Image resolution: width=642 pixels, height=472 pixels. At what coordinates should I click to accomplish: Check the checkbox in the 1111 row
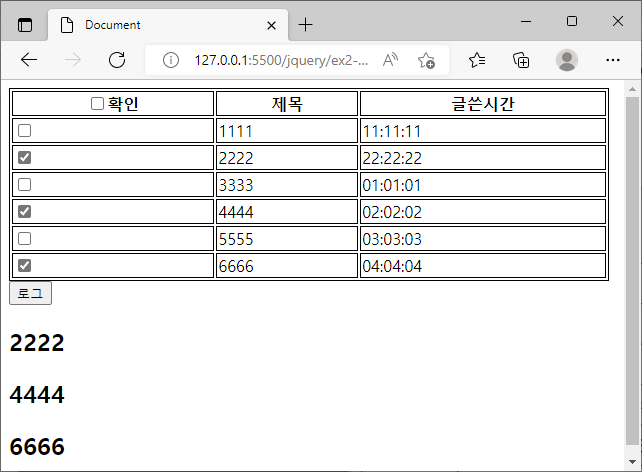point(25,131)
